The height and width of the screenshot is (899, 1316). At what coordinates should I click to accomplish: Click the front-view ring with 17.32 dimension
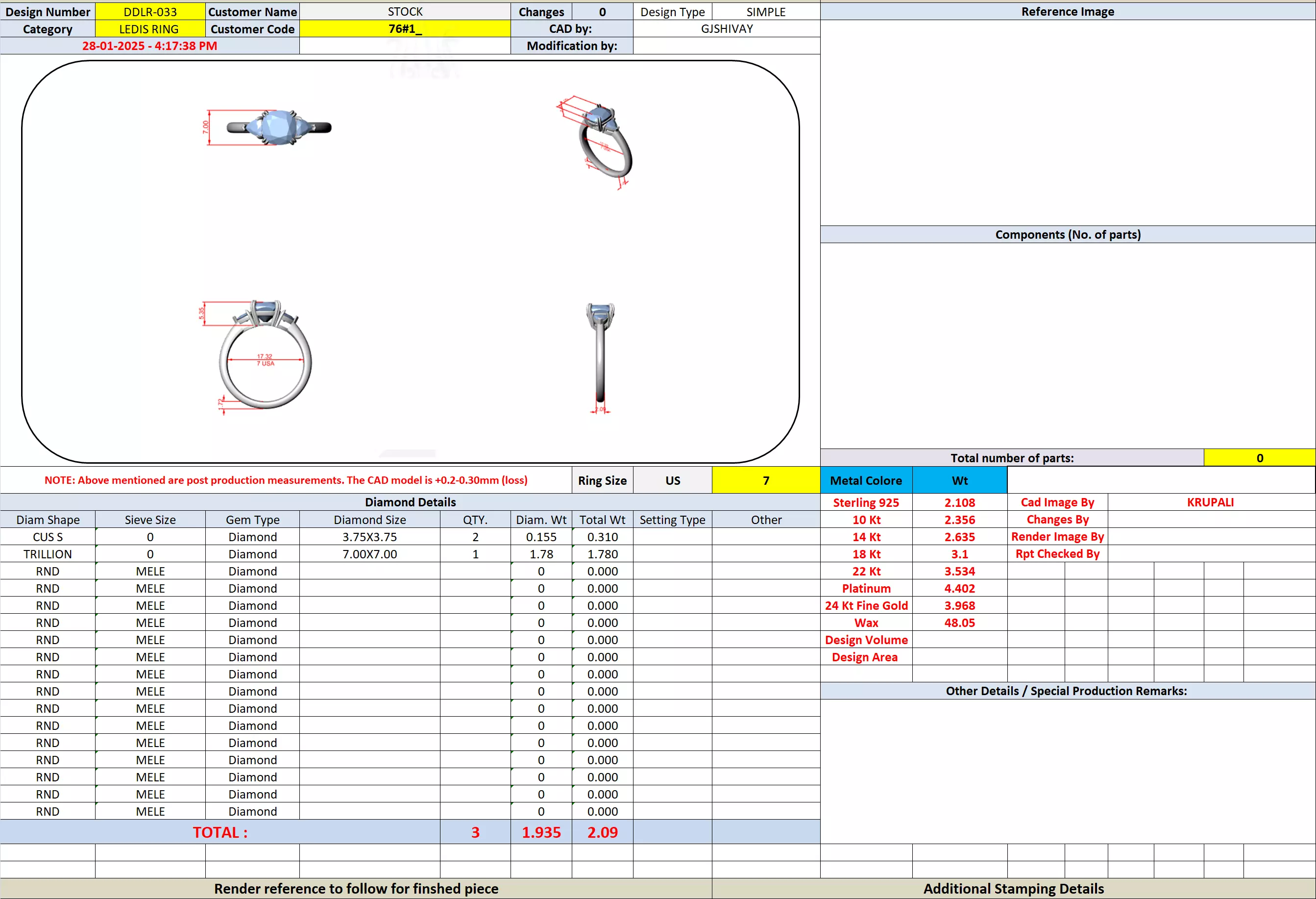pyautogui.click(x=265, y=358)
